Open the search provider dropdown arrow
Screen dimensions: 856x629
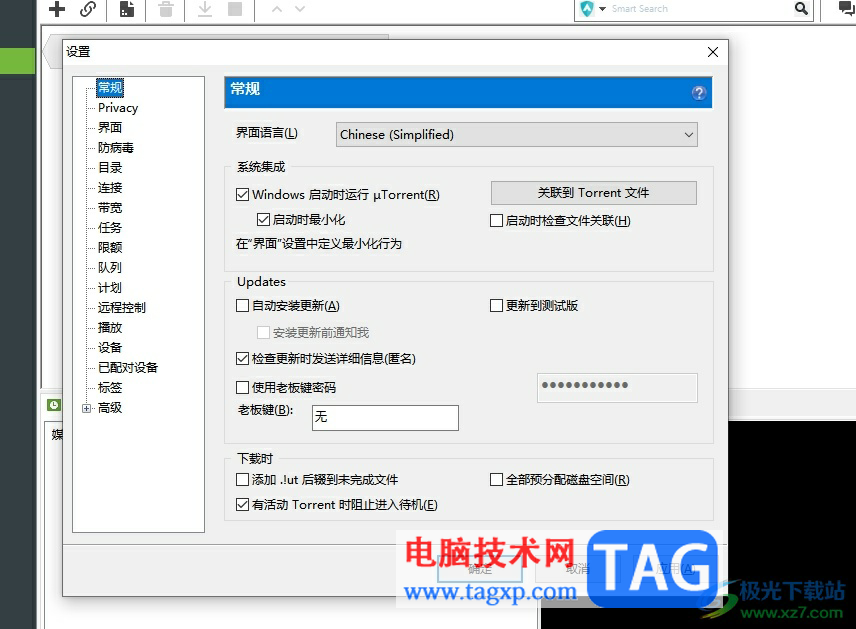tap(603, 9)
